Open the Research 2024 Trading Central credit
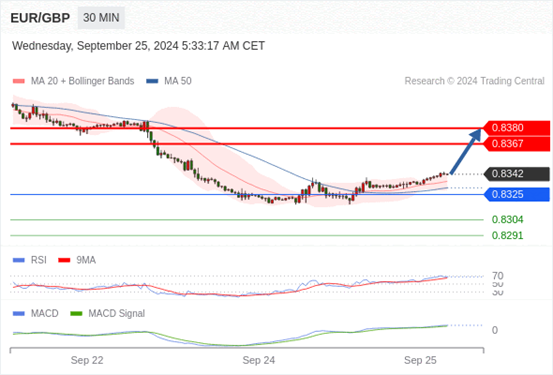The image size is (553, 375). point(474,81)
